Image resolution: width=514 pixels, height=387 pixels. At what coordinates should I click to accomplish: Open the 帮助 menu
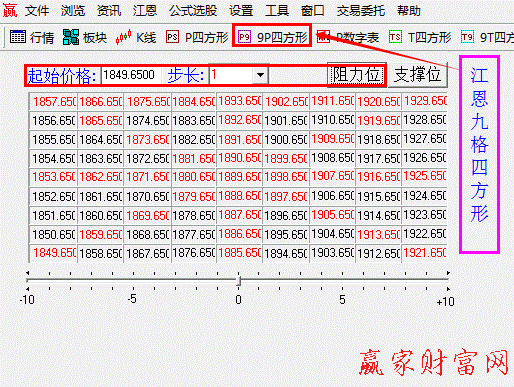(x=409, y=11)
